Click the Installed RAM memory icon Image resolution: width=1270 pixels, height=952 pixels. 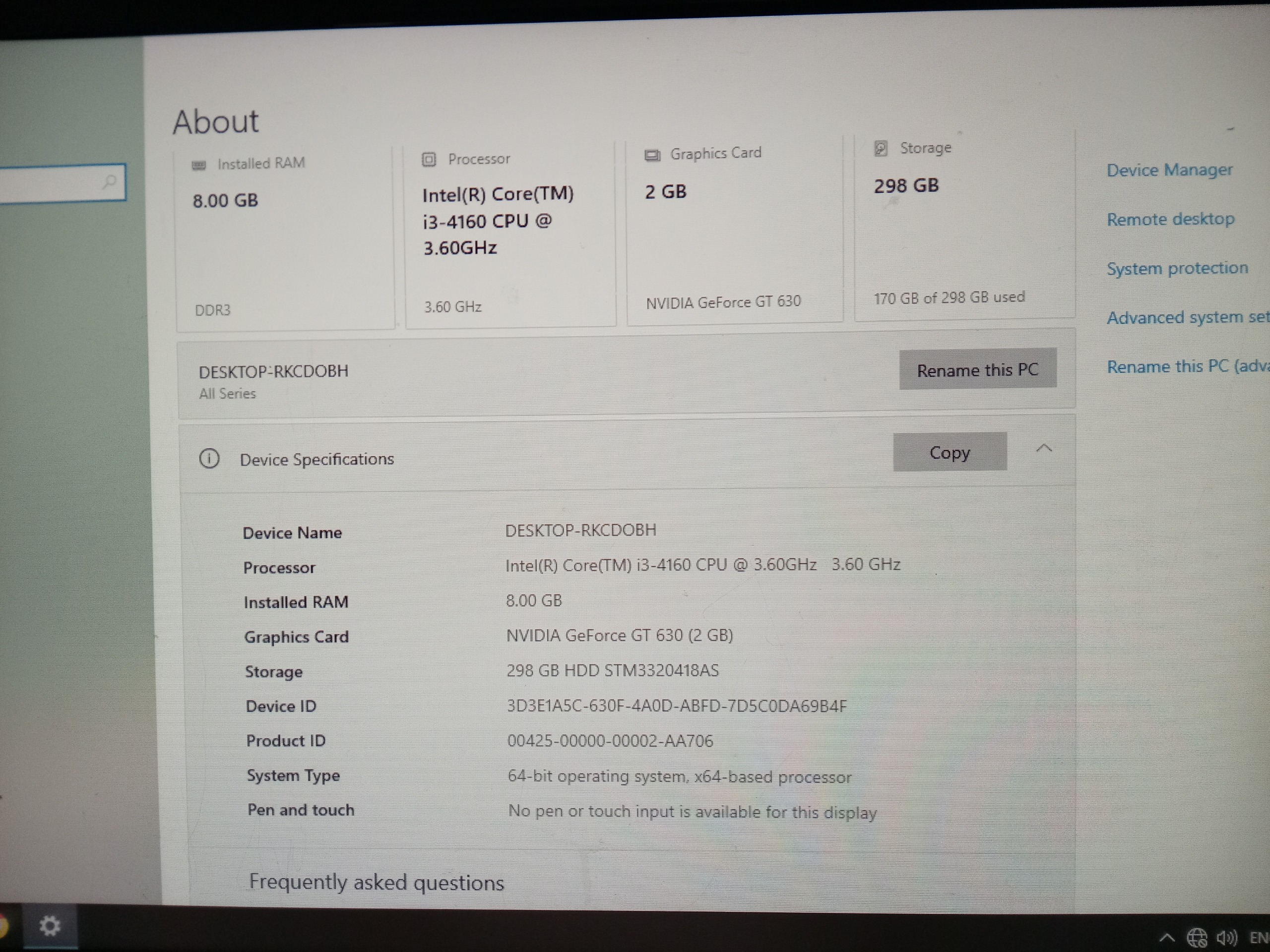198,165
